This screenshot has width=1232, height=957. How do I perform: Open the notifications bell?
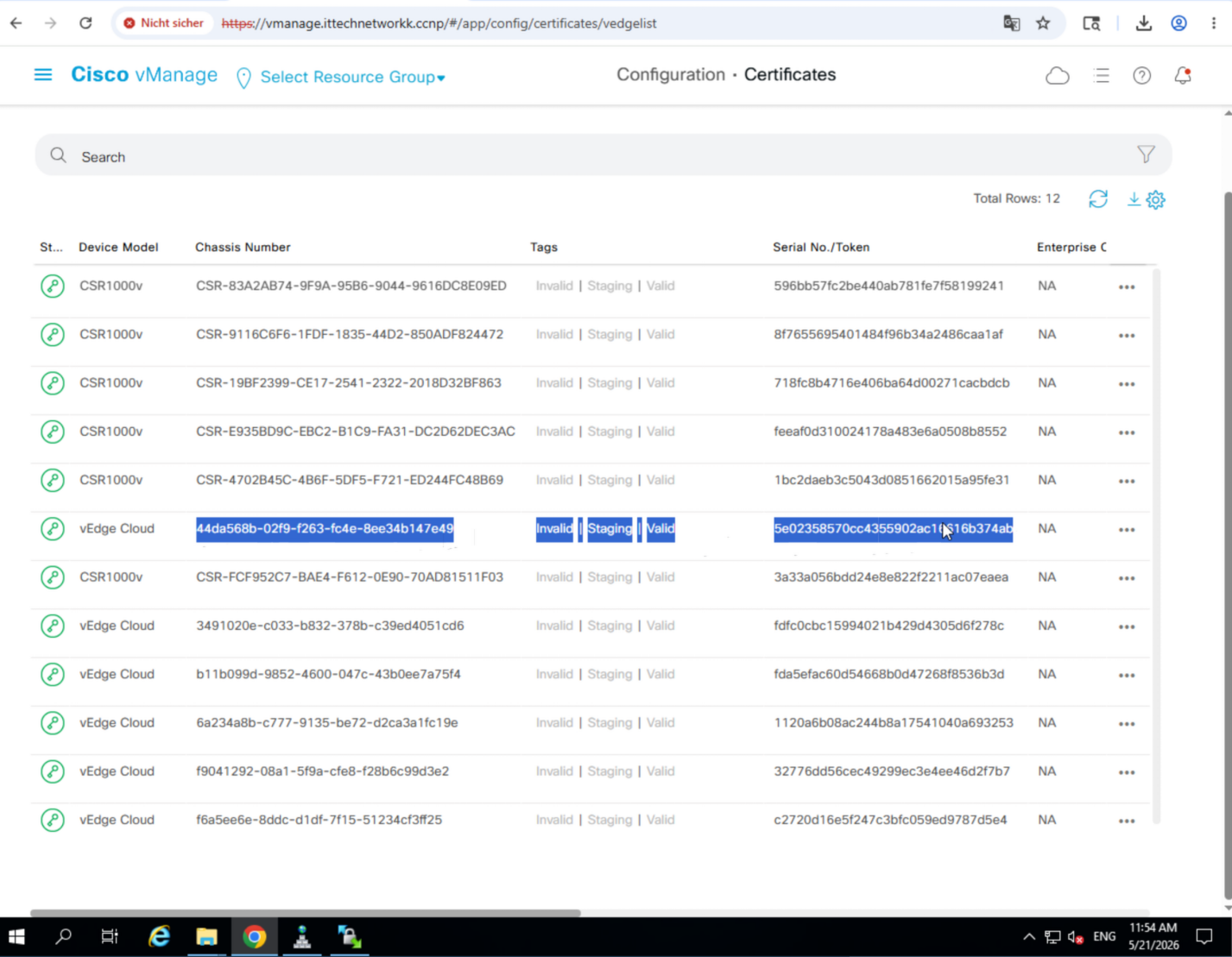pyautogui.click(x=1183, y=76)
